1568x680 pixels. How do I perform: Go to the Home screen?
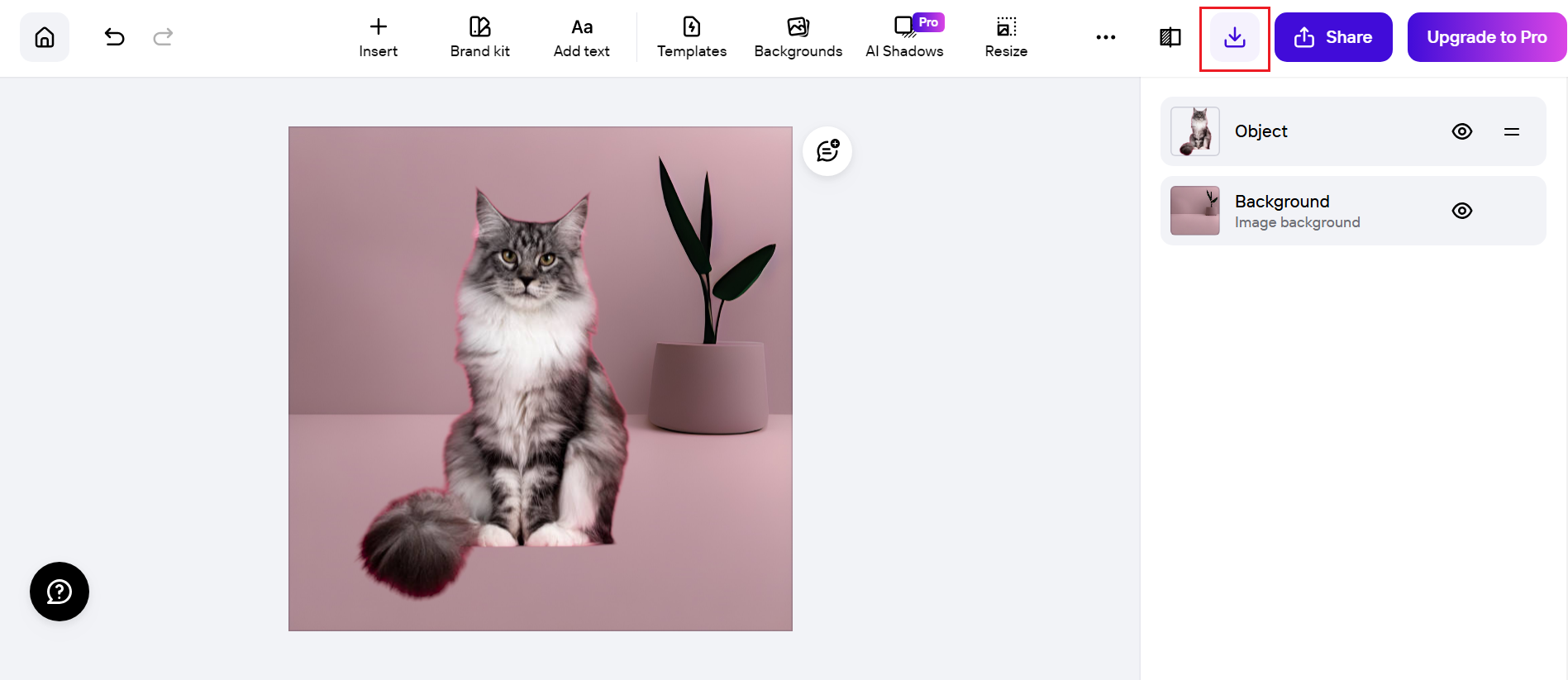tap(45, 37)
